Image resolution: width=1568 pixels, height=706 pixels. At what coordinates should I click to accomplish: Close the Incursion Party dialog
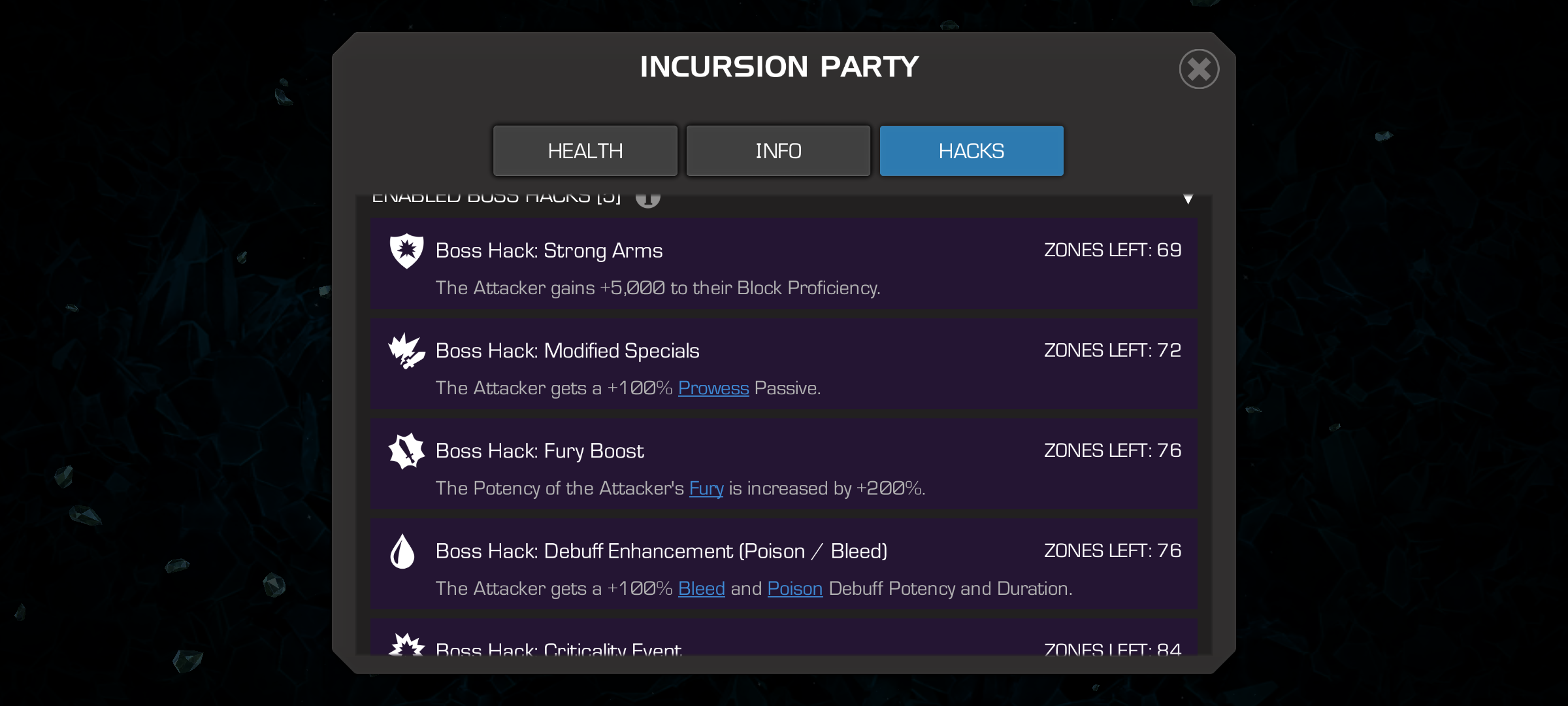1199,69
